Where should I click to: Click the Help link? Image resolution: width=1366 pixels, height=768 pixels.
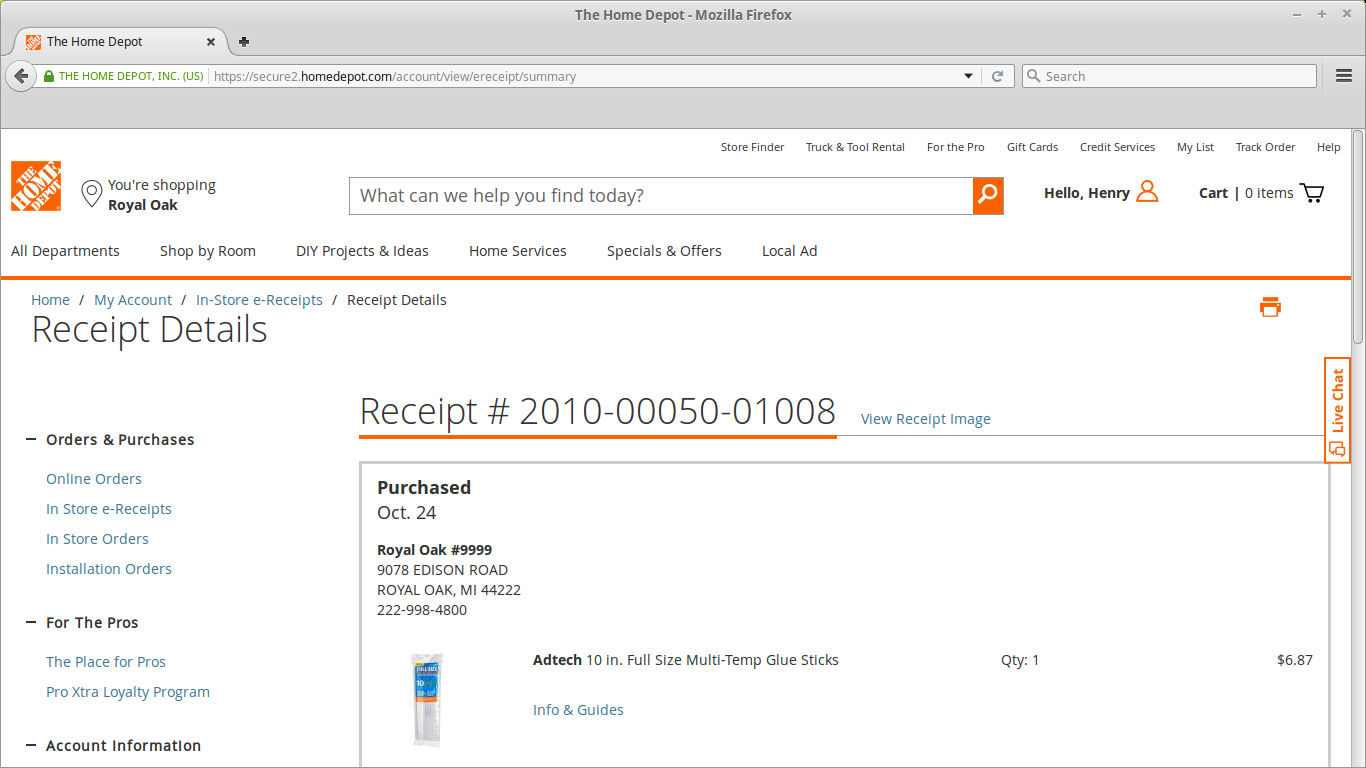pyautogui.click(x=1328, y=147)
